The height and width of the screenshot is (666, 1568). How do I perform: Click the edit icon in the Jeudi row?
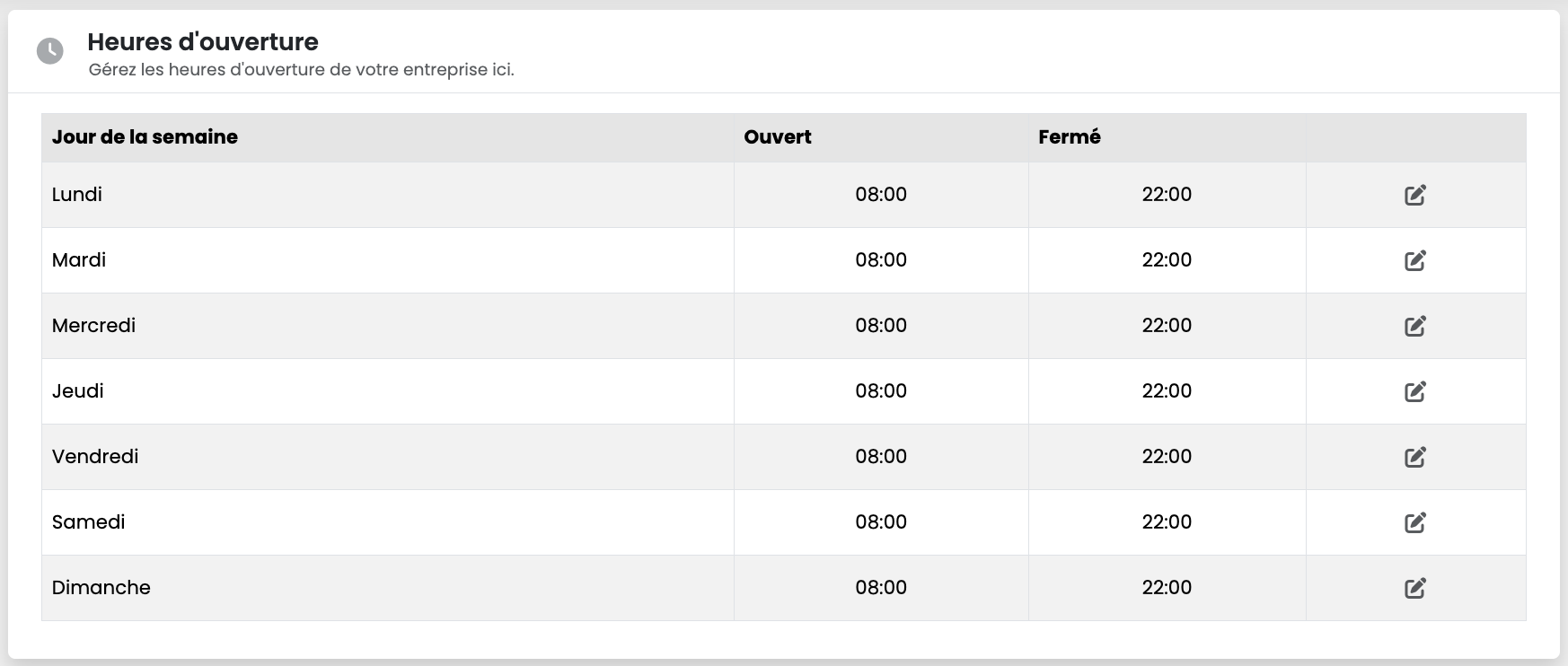tap(1415, 391)
